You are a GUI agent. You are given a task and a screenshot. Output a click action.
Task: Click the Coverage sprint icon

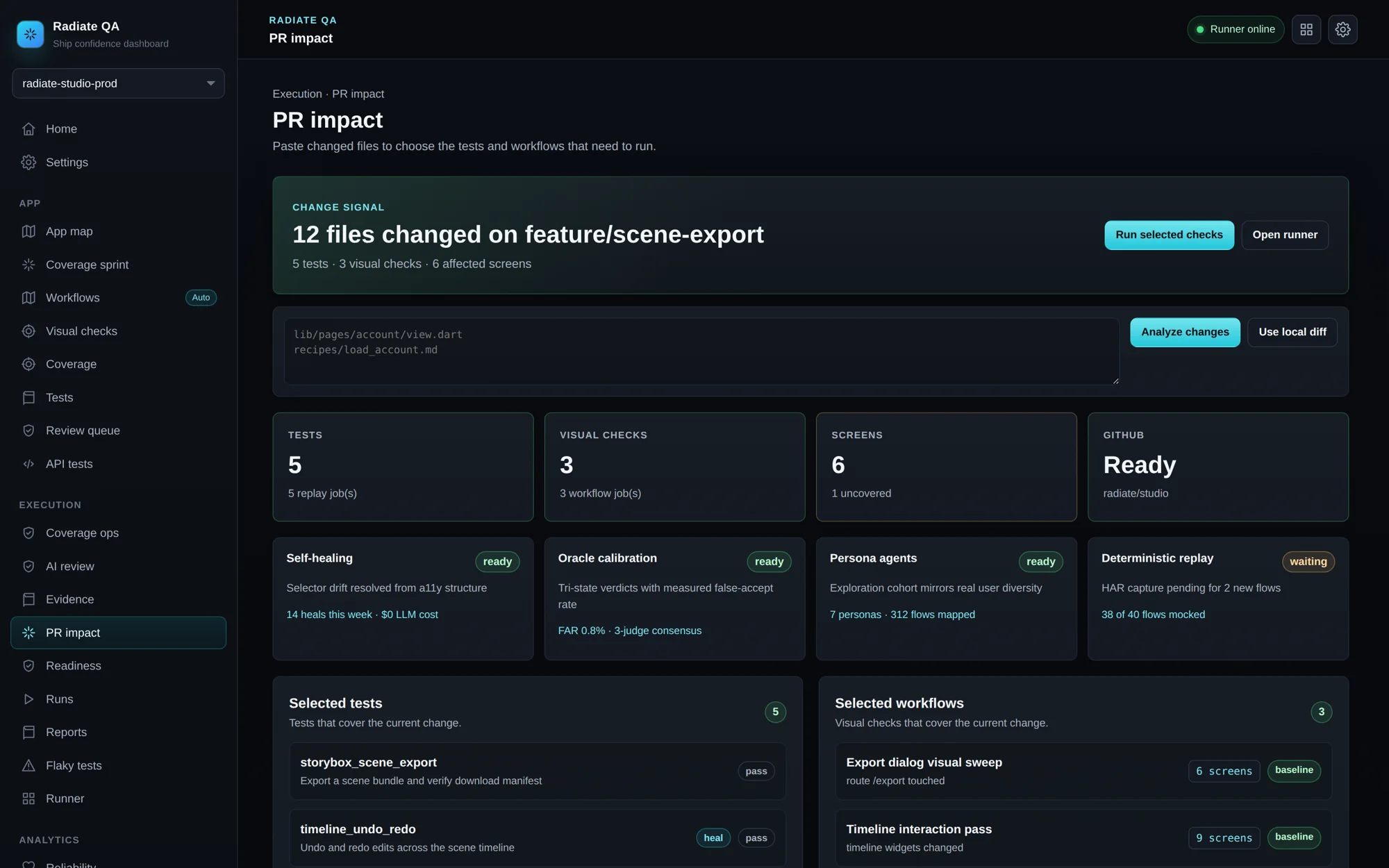click(28, 265)
